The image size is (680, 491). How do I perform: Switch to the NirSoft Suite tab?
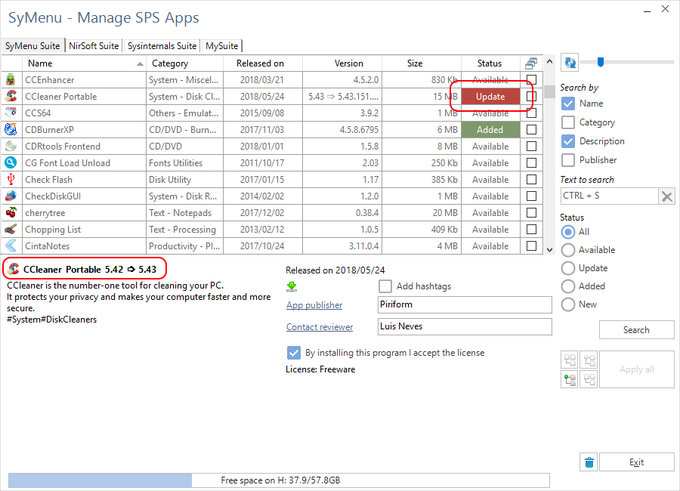(x=94, y=46)
